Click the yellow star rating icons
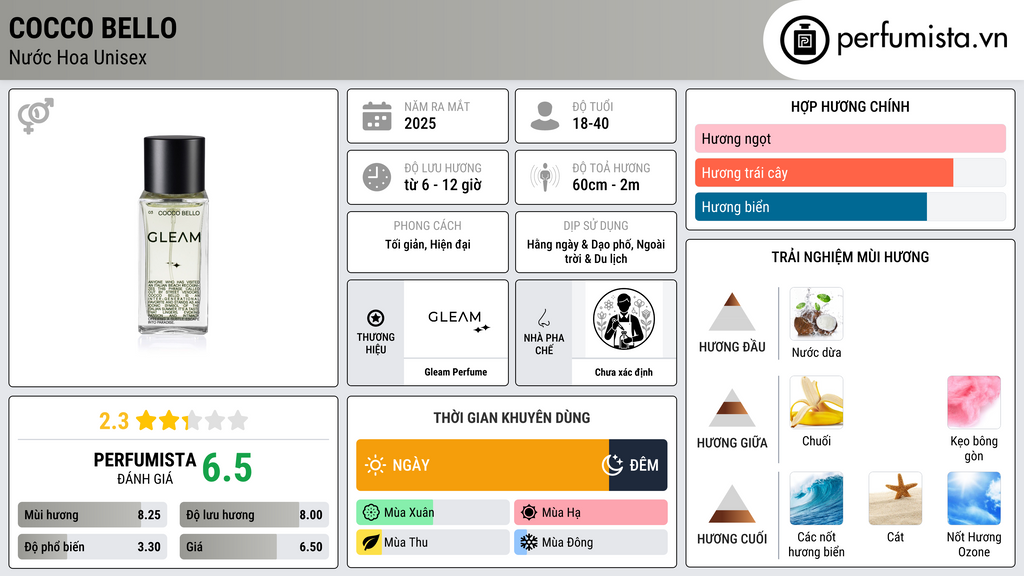Viewport: 1024px width, 576px height. [192, 420]
